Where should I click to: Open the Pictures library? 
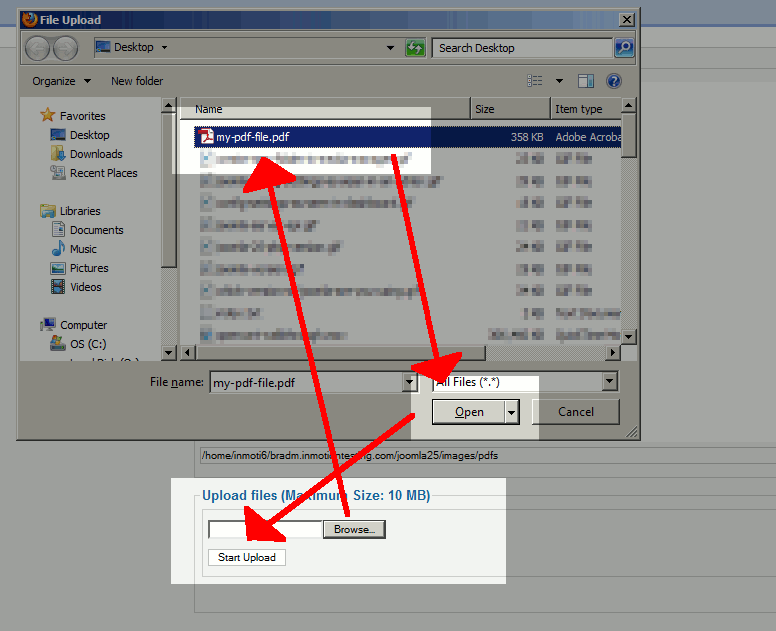pos(79,268)
